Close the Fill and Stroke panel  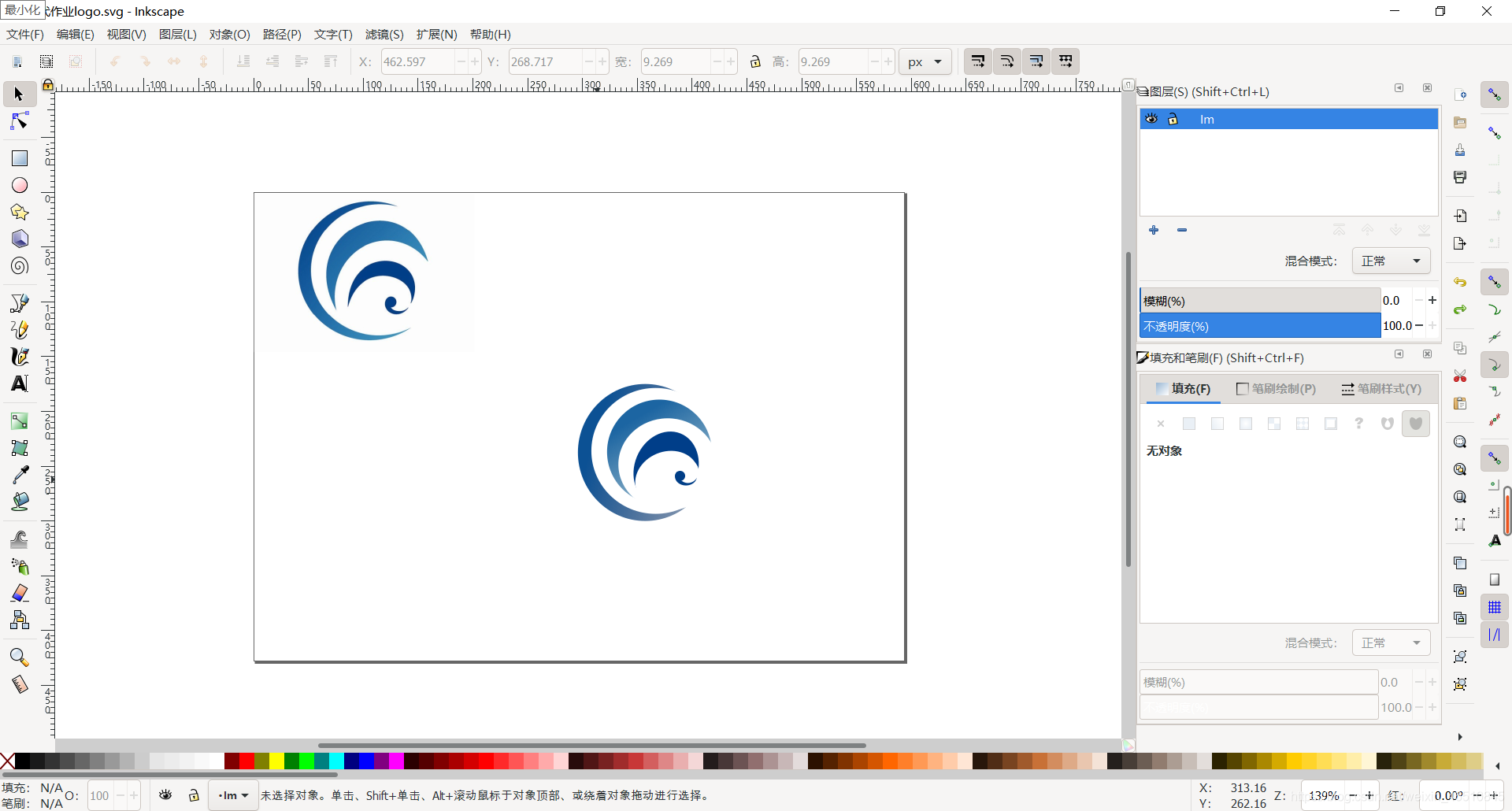(1427, 354)
